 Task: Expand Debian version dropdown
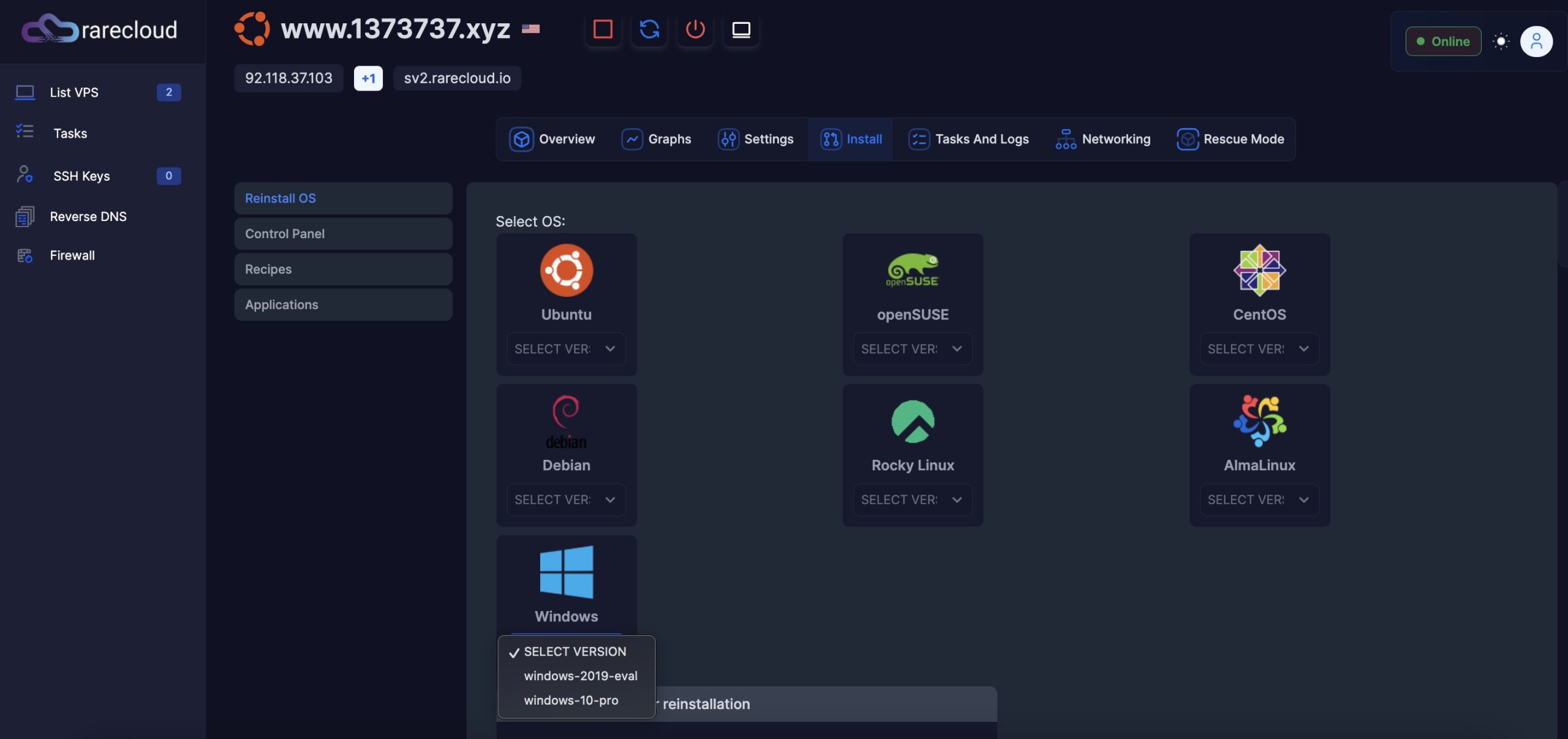click(x=565, y=500)
